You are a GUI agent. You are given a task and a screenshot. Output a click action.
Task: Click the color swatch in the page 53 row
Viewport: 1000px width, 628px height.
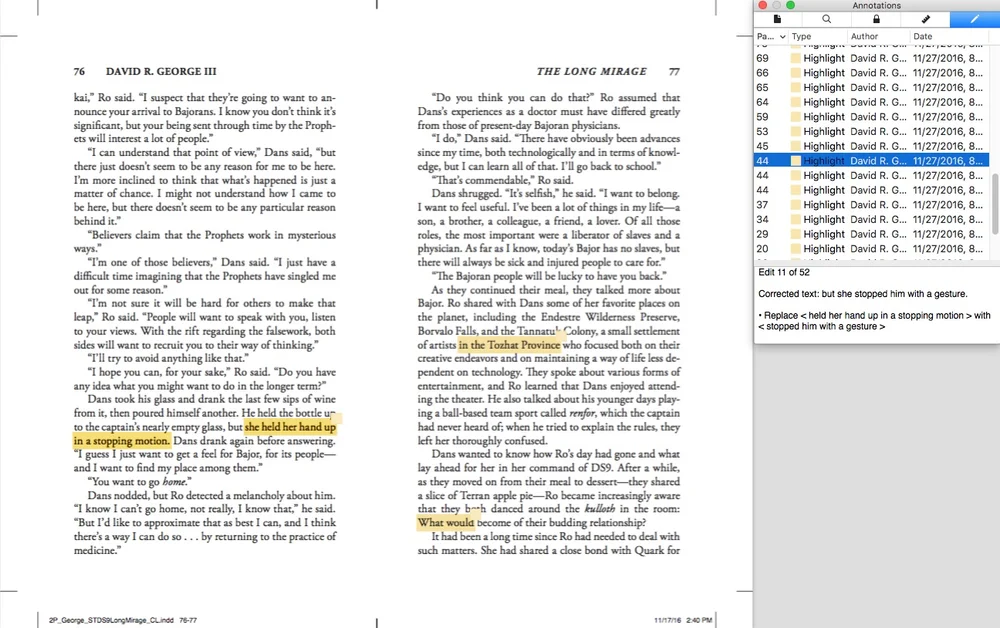click(x=795, y=131)
